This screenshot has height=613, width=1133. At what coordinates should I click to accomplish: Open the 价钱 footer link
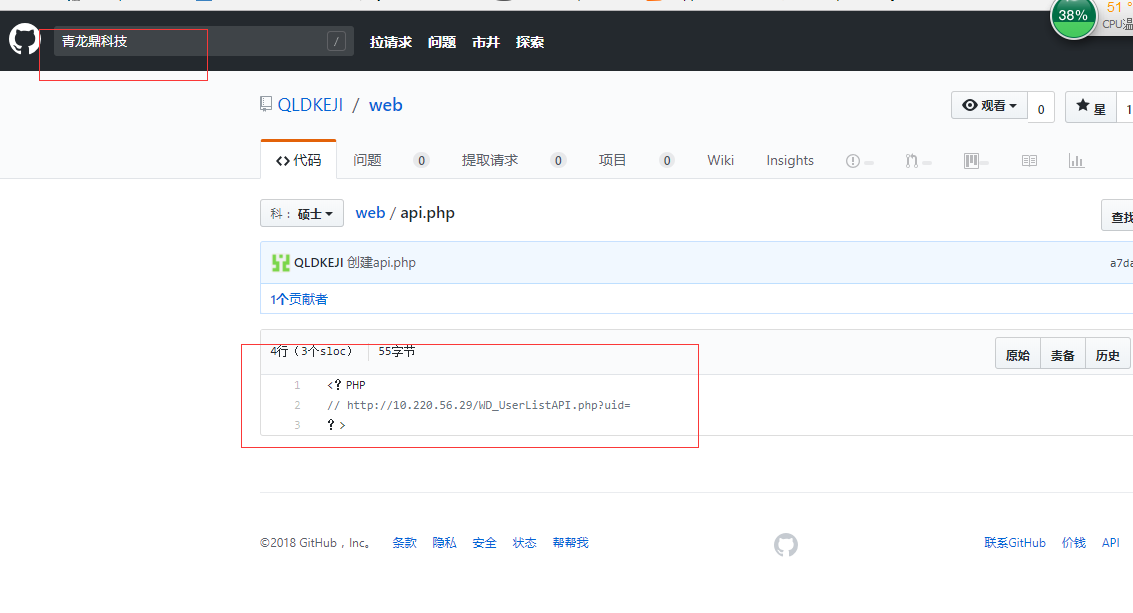click(x=1074, y=543)
